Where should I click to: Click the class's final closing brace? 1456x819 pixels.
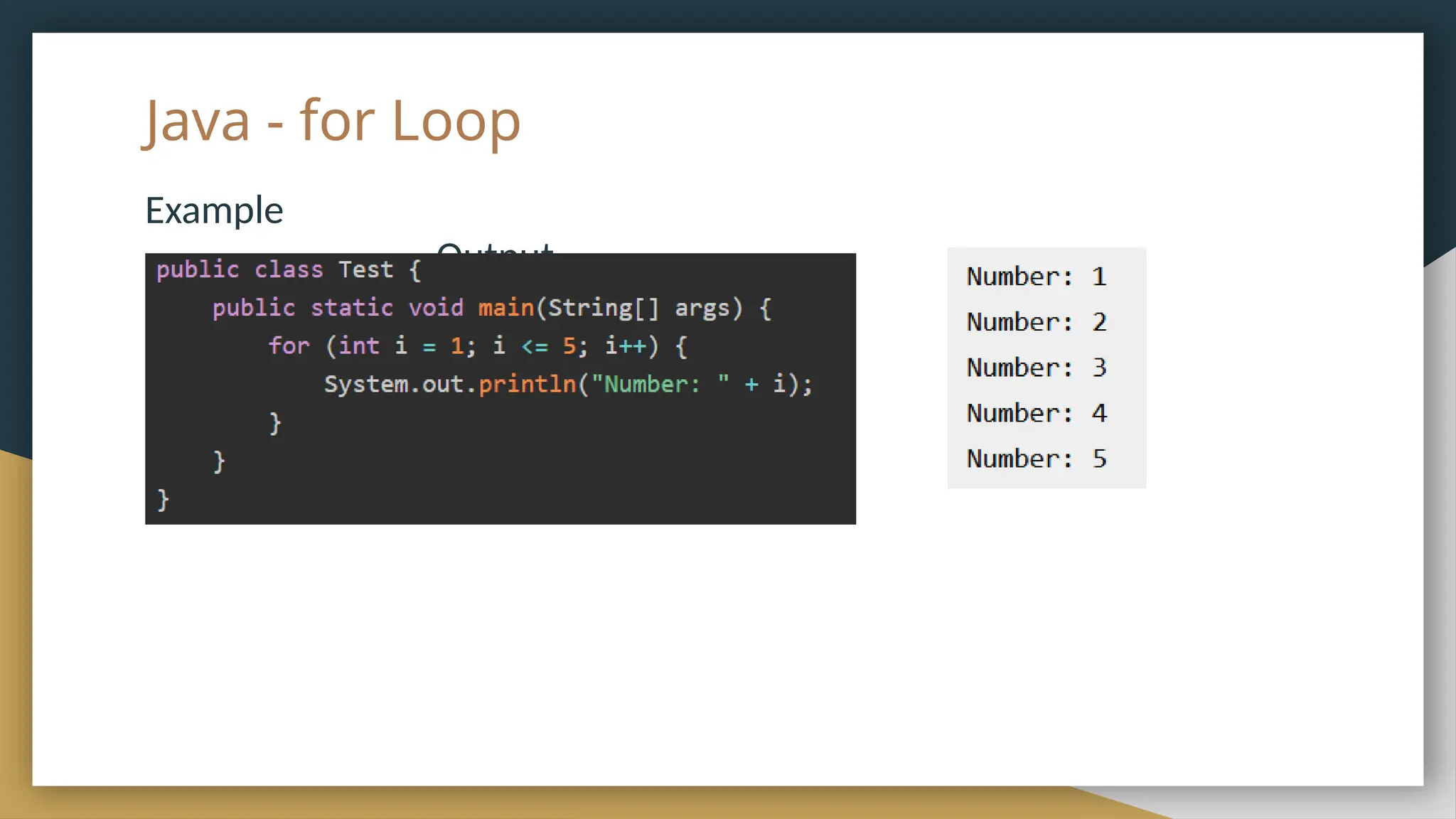point(163,500)
